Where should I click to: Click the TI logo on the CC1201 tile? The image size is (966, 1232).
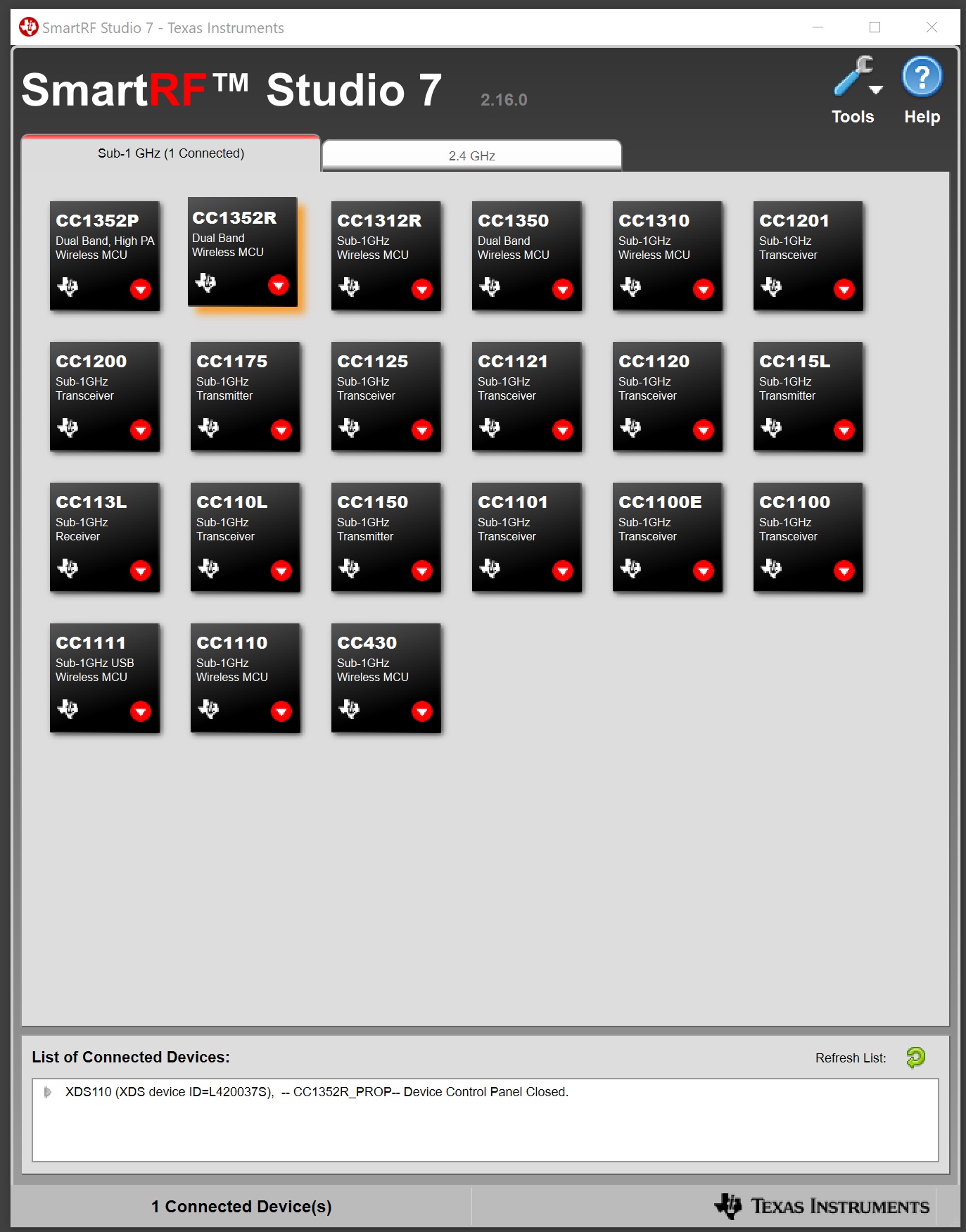tap(771, 286)
